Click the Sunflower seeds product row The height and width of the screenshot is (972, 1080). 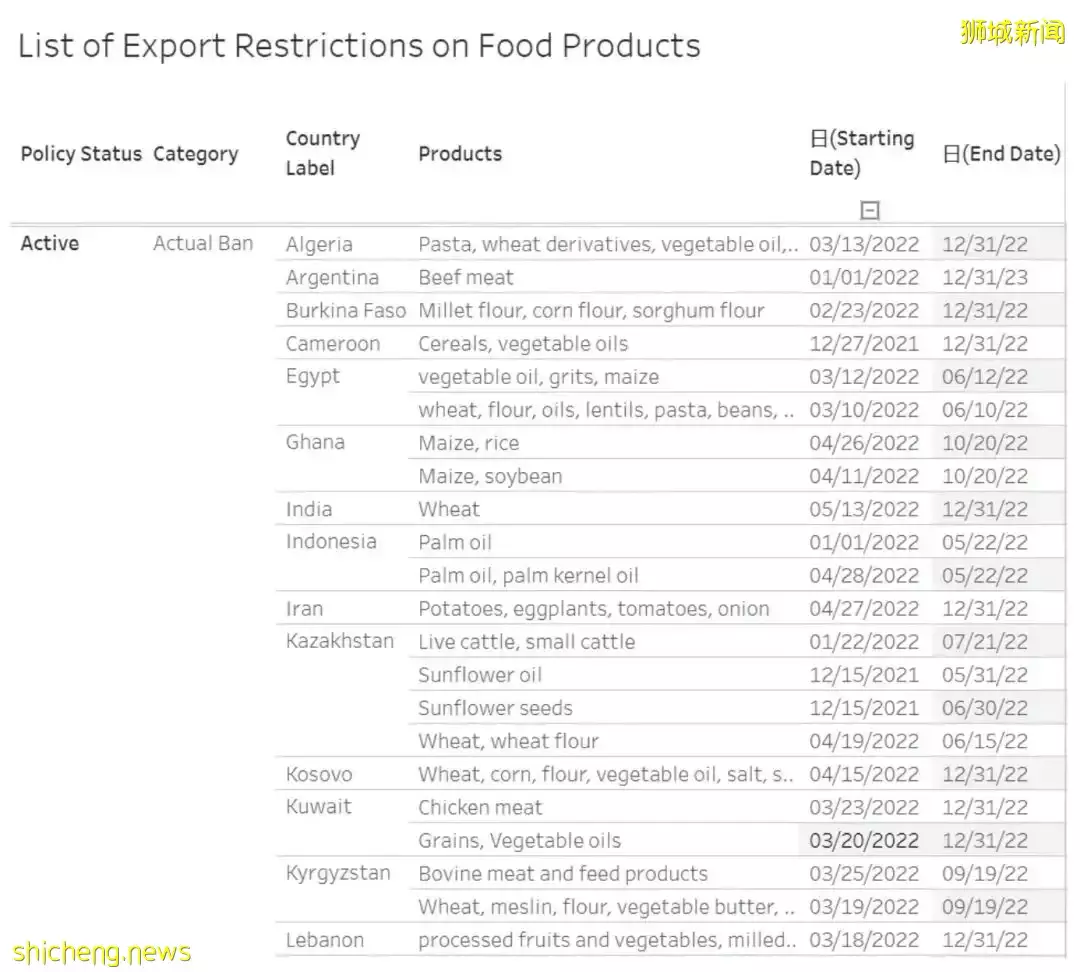click(495, 708)
